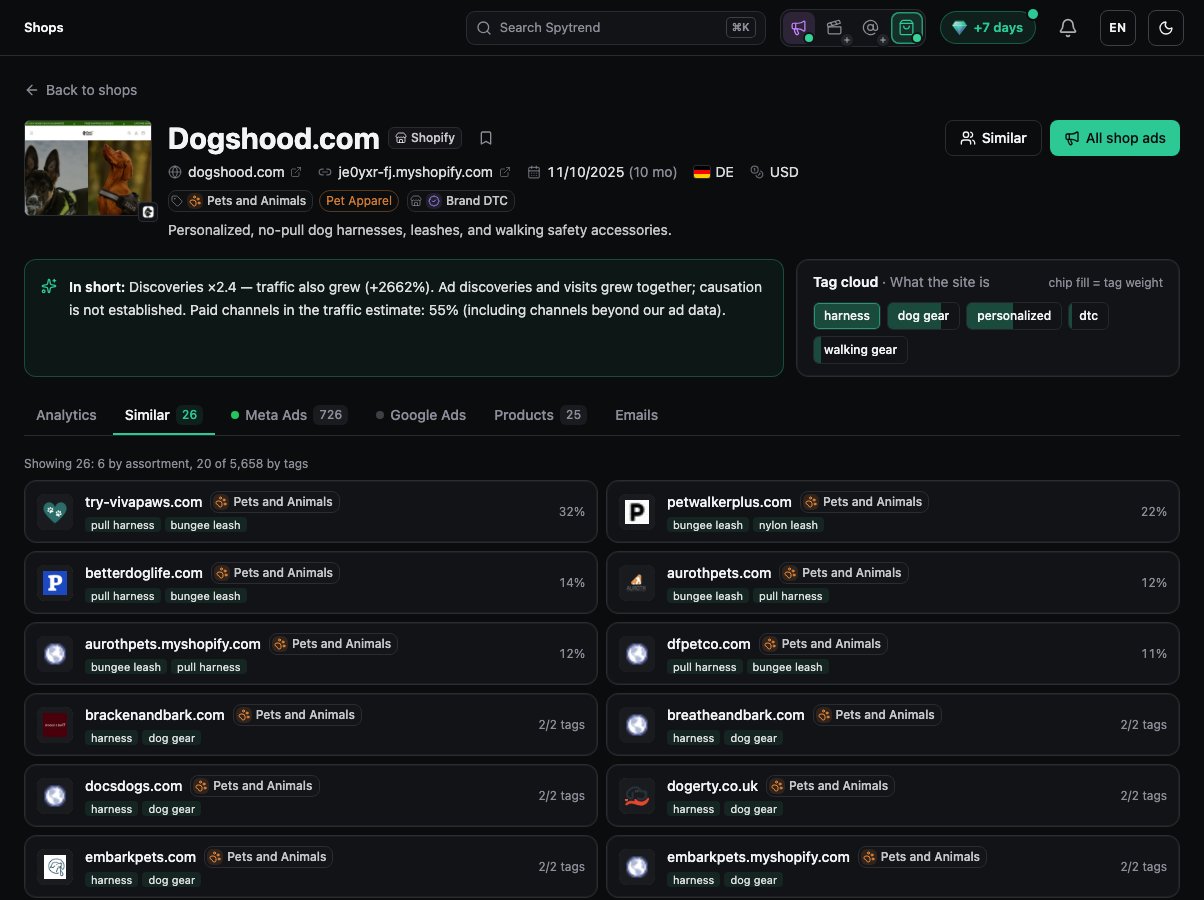The width and height of the screenshot is (1204, 900).
Task: Click Pets and Animals chip on docsdogs.com row
Action: [255, 786]
